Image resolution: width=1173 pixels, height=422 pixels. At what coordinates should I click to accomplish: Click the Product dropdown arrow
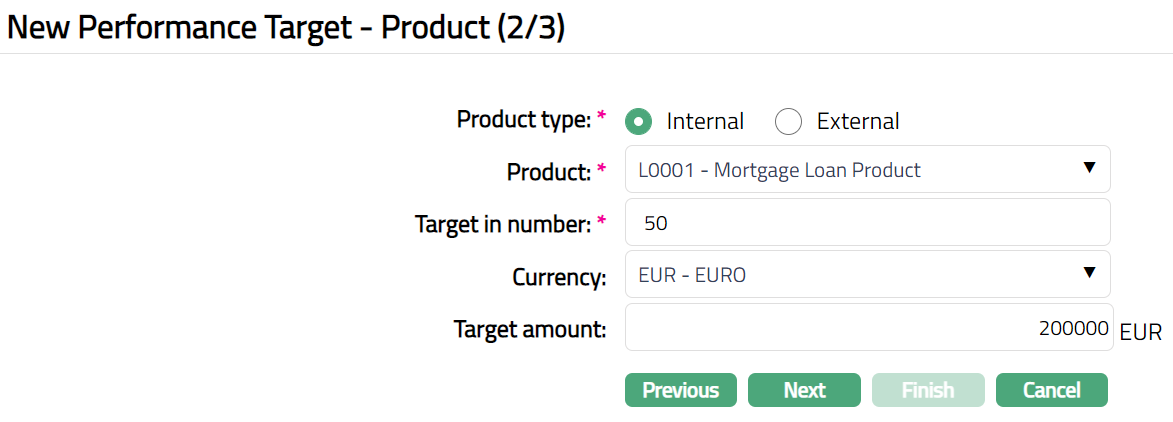point(1090,169)
